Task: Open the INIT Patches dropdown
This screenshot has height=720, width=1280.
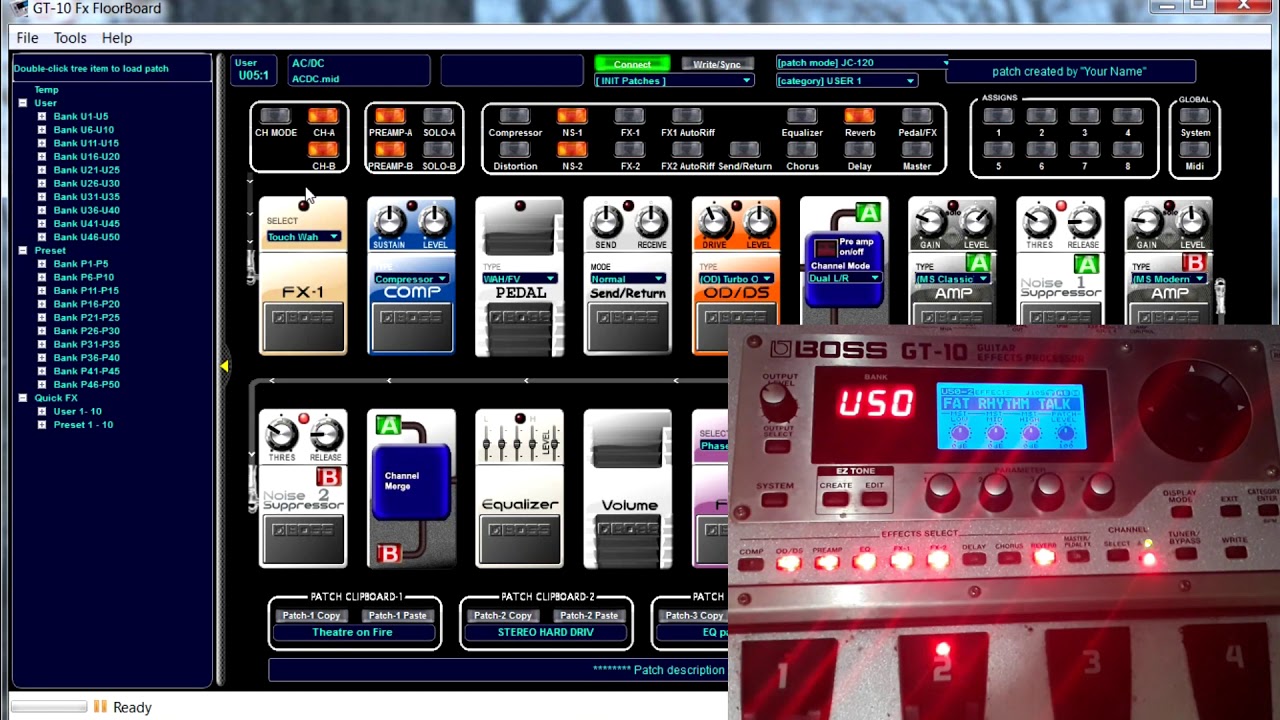Action: tap(674, 81)
